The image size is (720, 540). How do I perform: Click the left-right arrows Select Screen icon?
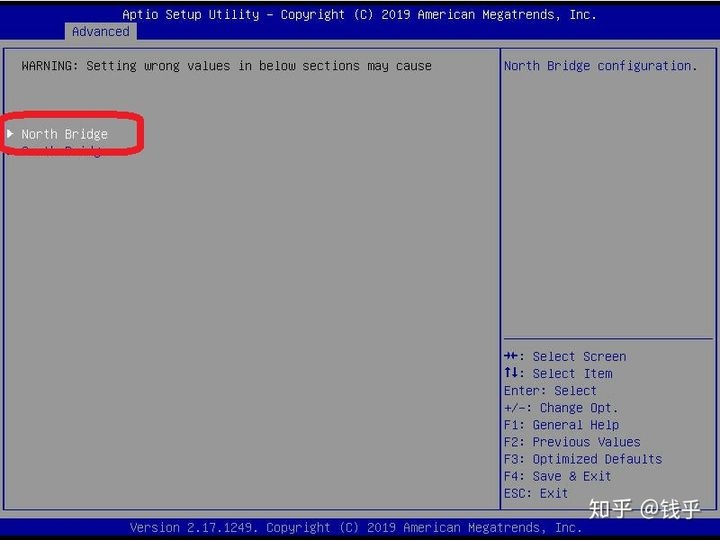pos(512,357)
